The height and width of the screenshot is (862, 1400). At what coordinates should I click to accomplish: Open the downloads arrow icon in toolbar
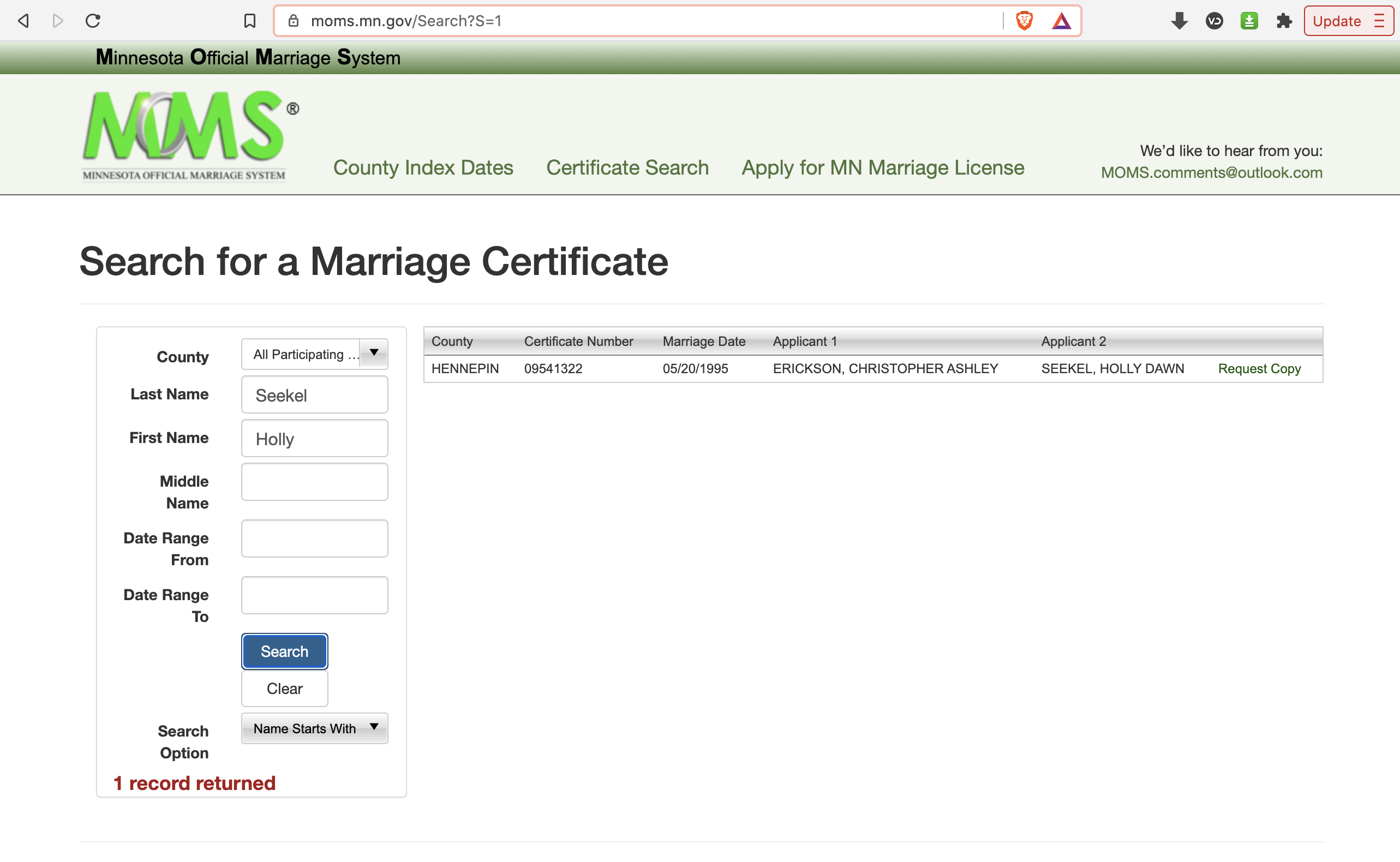pyautogui.click(x=1179, y=21)
